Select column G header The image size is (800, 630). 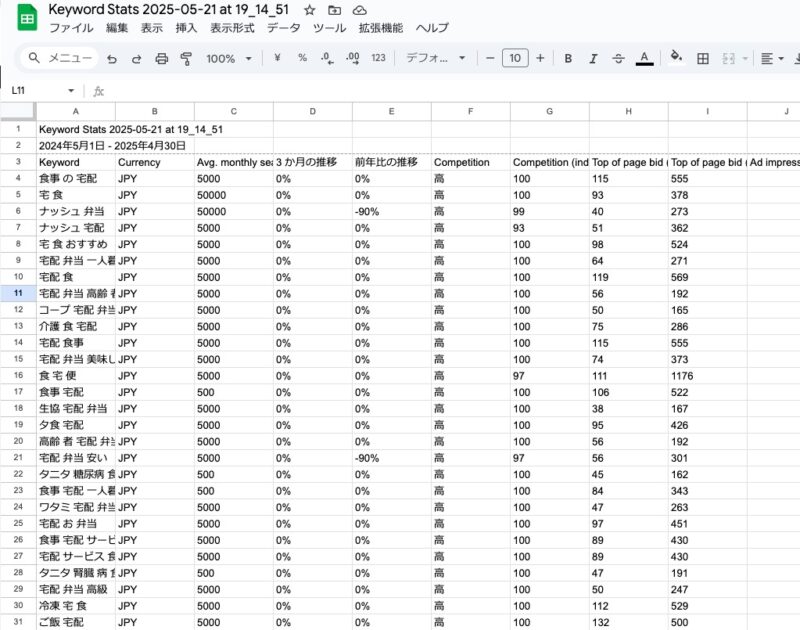[549, 111]
